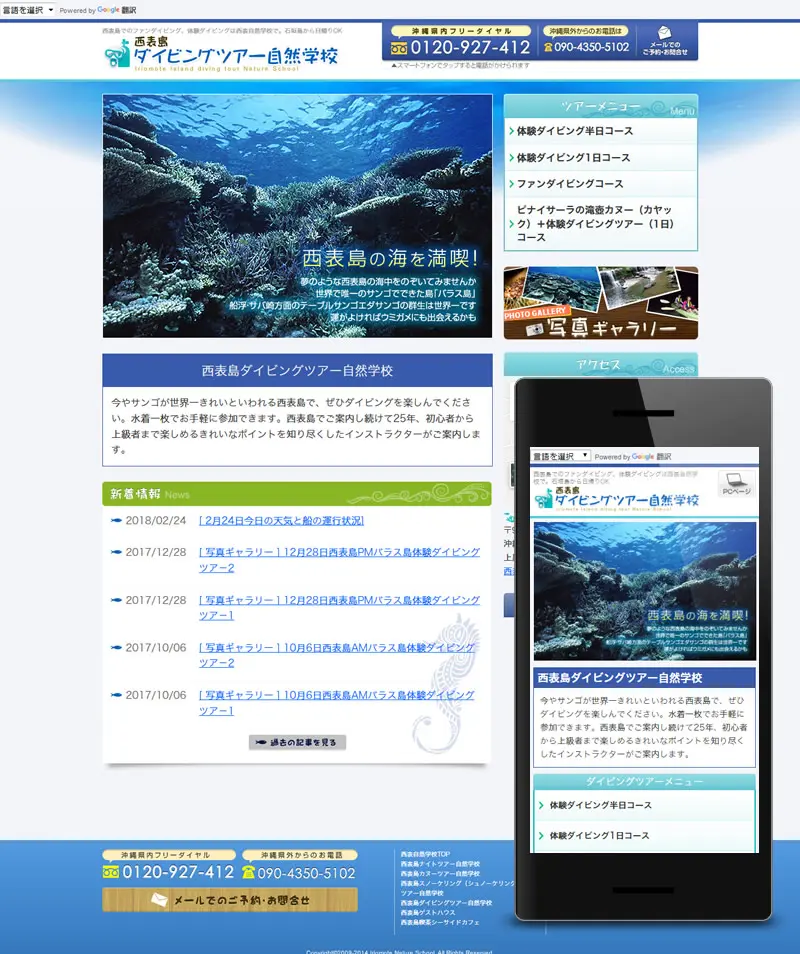Open footer link 西表島ゲストハウス
Image resolution: width=800 pixels, height=954 pixels.
[428, 913]
